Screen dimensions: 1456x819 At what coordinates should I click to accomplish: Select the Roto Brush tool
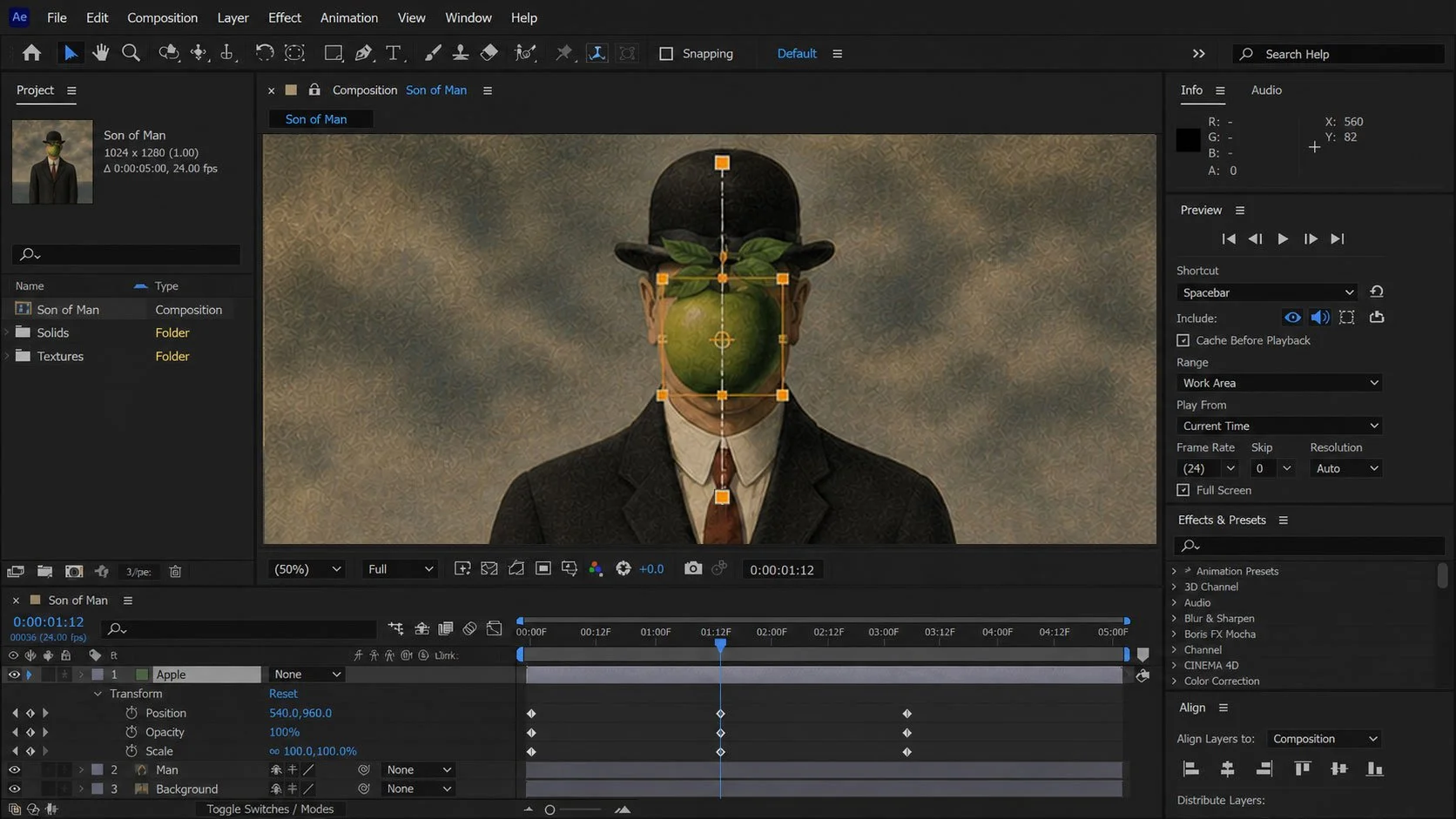point(525,53)
